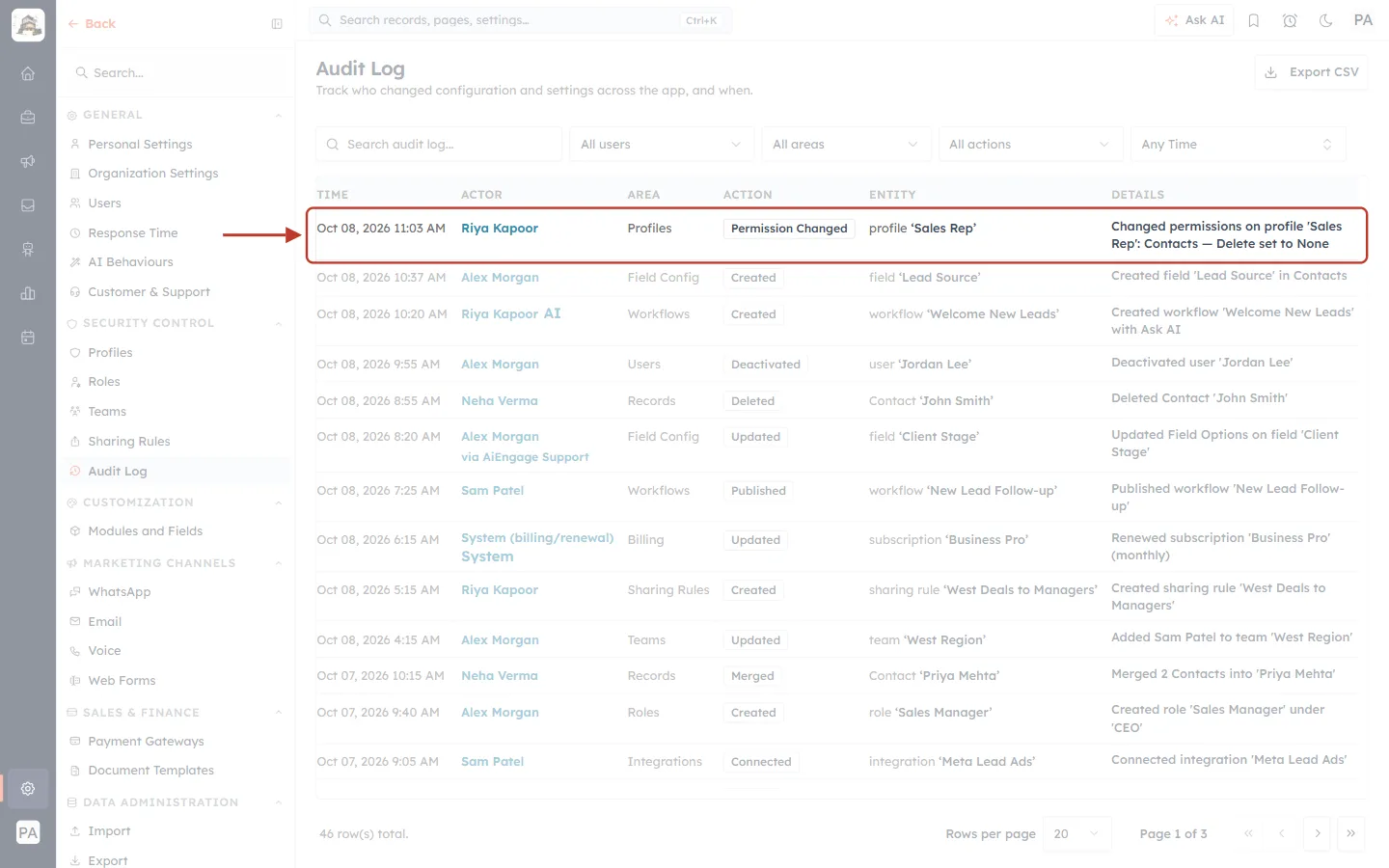
Task: Focus the sidebar Search field
Action: pos(177,73)
